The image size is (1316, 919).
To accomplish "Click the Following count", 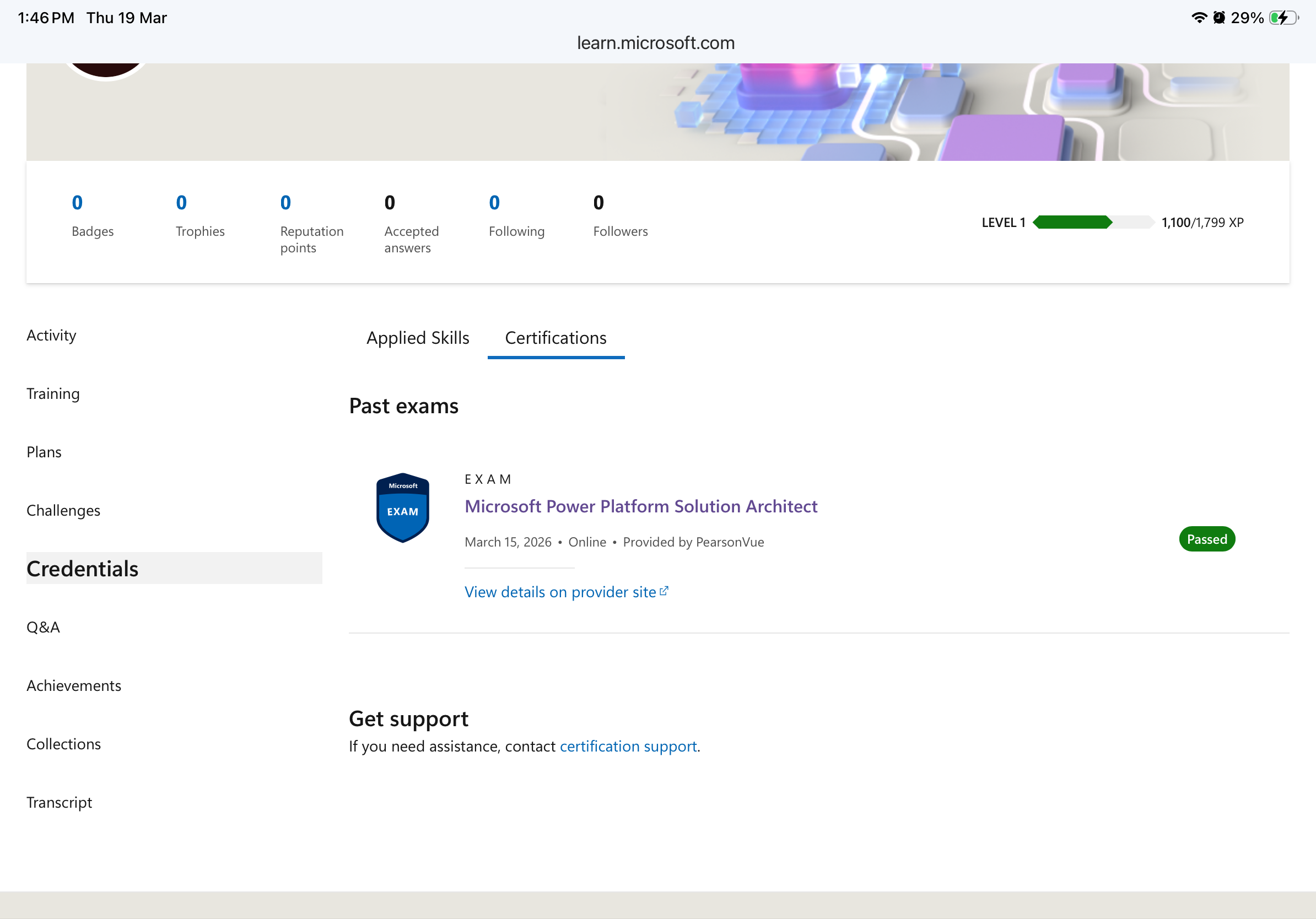I will click(494, 202).
